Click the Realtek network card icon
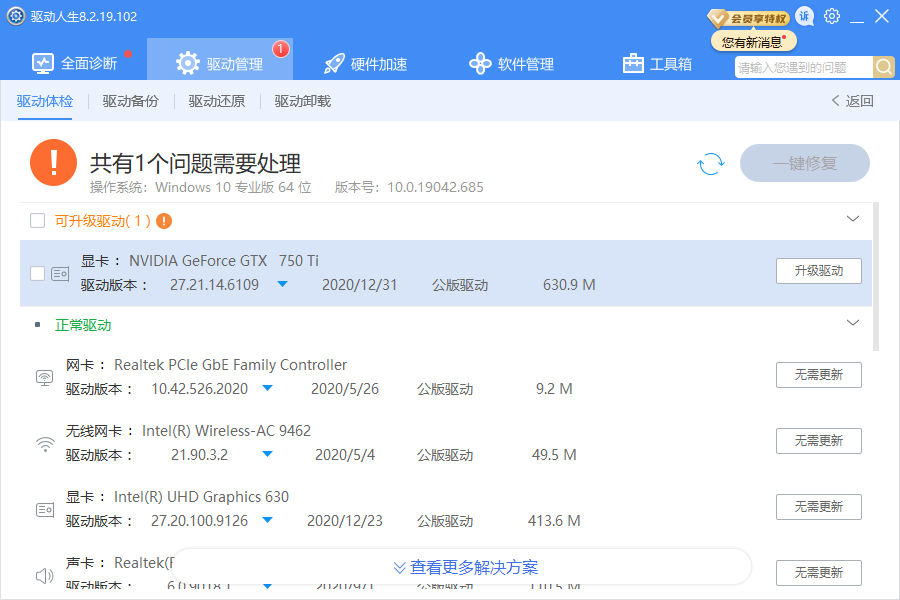This screenshot has width=900, height=600. [45, 378]
